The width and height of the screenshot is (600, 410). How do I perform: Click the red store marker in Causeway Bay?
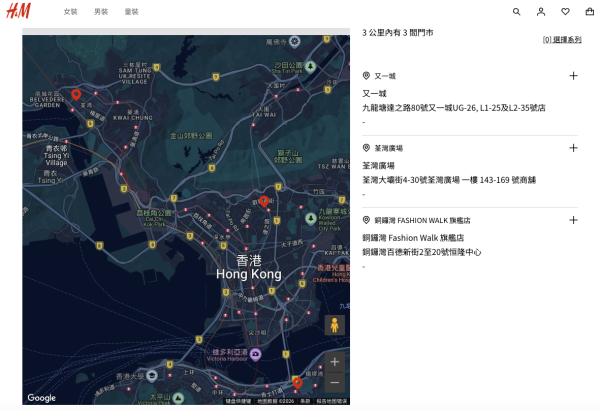(x=297, y=382)
